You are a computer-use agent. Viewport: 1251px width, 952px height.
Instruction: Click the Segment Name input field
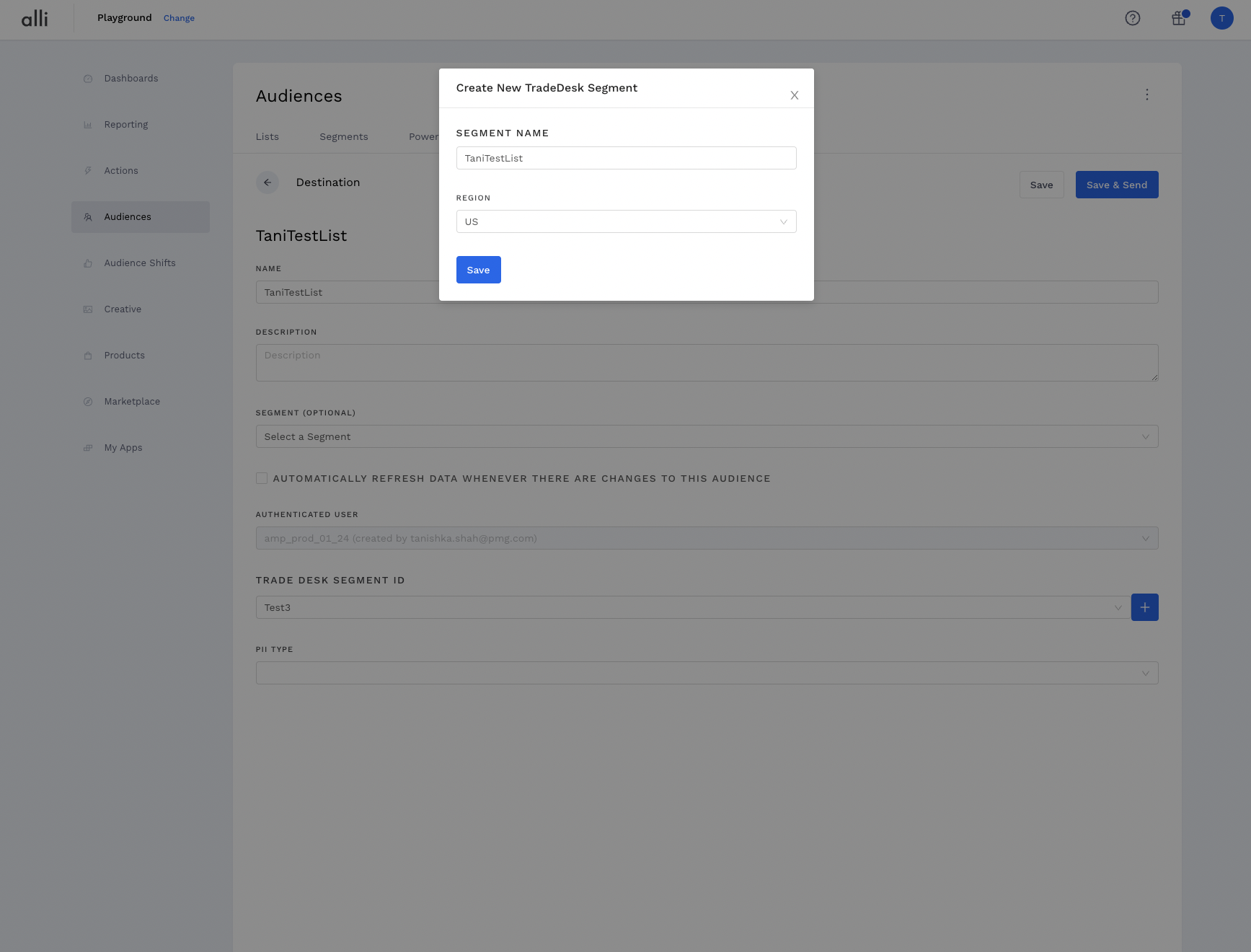[626, 158]
